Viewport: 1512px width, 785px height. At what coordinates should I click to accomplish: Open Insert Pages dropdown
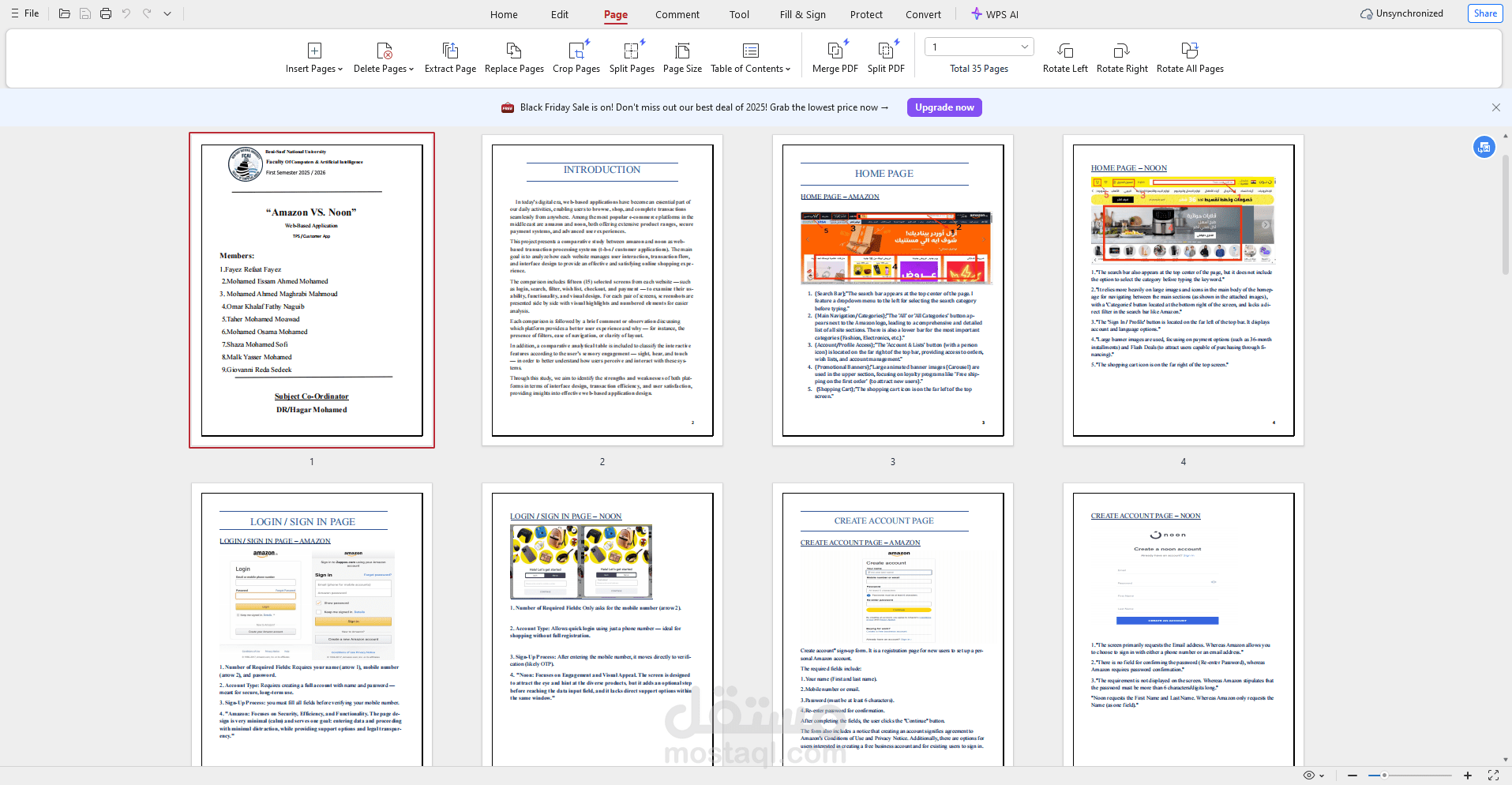click(x=314, y=58)
